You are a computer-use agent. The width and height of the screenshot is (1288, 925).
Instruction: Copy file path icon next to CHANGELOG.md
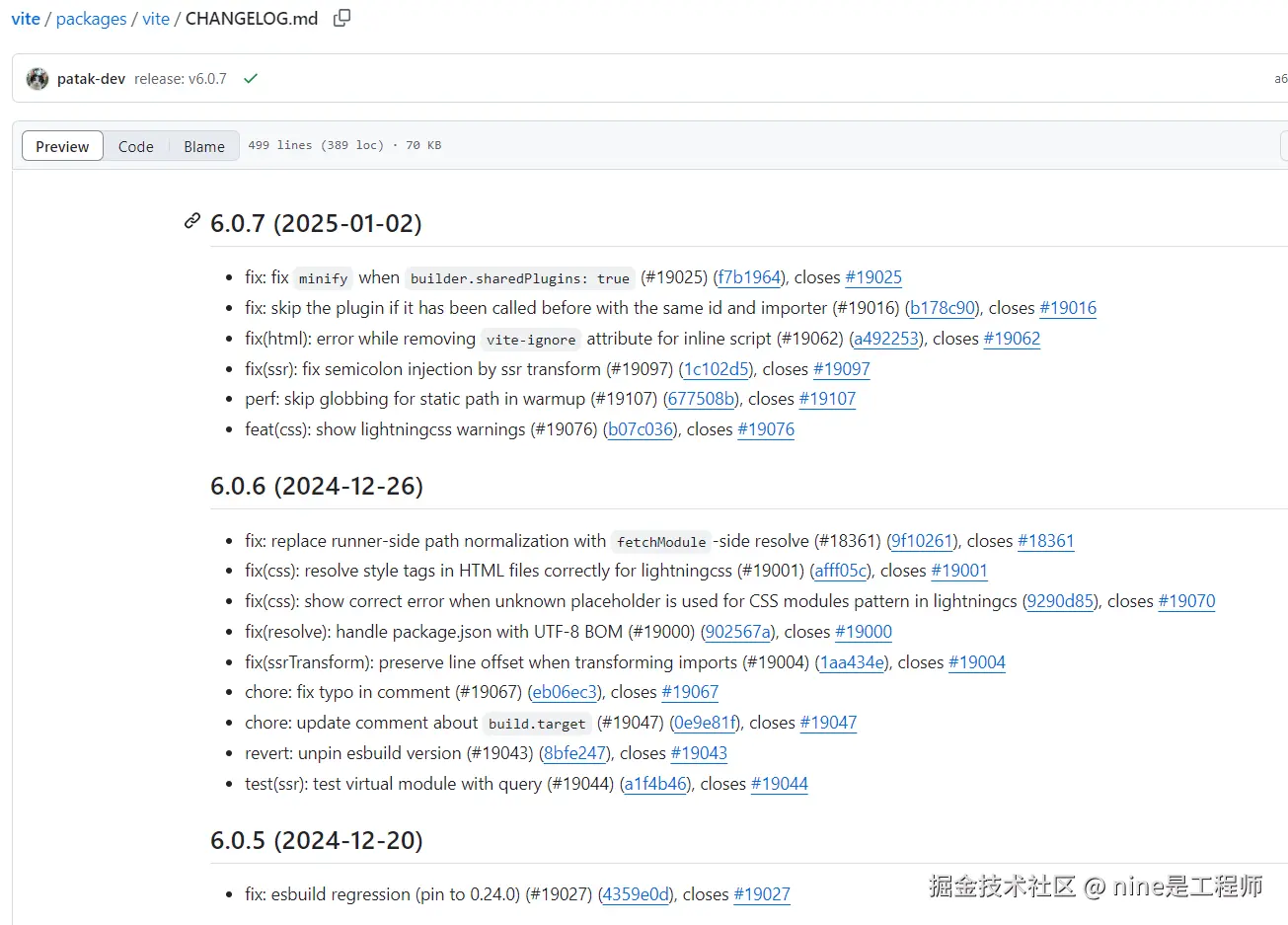click(341, 18)
